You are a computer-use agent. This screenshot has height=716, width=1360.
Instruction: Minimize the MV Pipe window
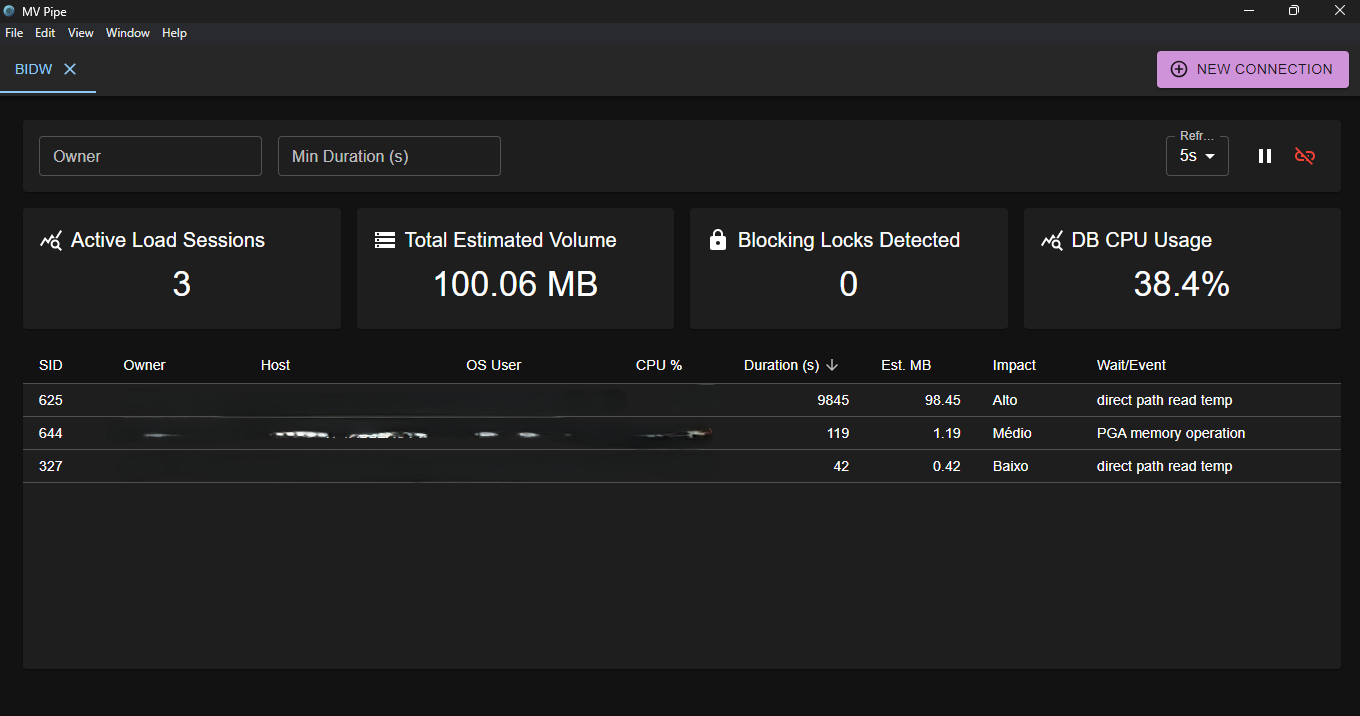pyautogui.click(x=1248, y=11)
